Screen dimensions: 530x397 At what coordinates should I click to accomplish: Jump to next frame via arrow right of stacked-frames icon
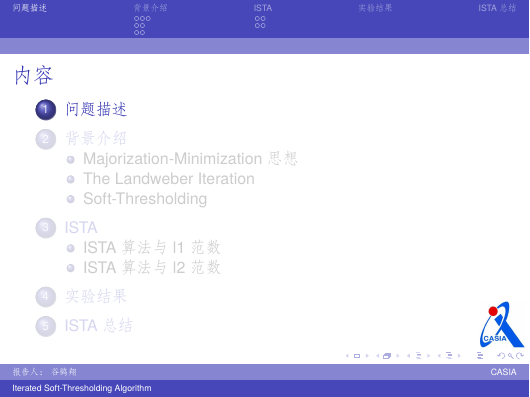tap(398, 356)
